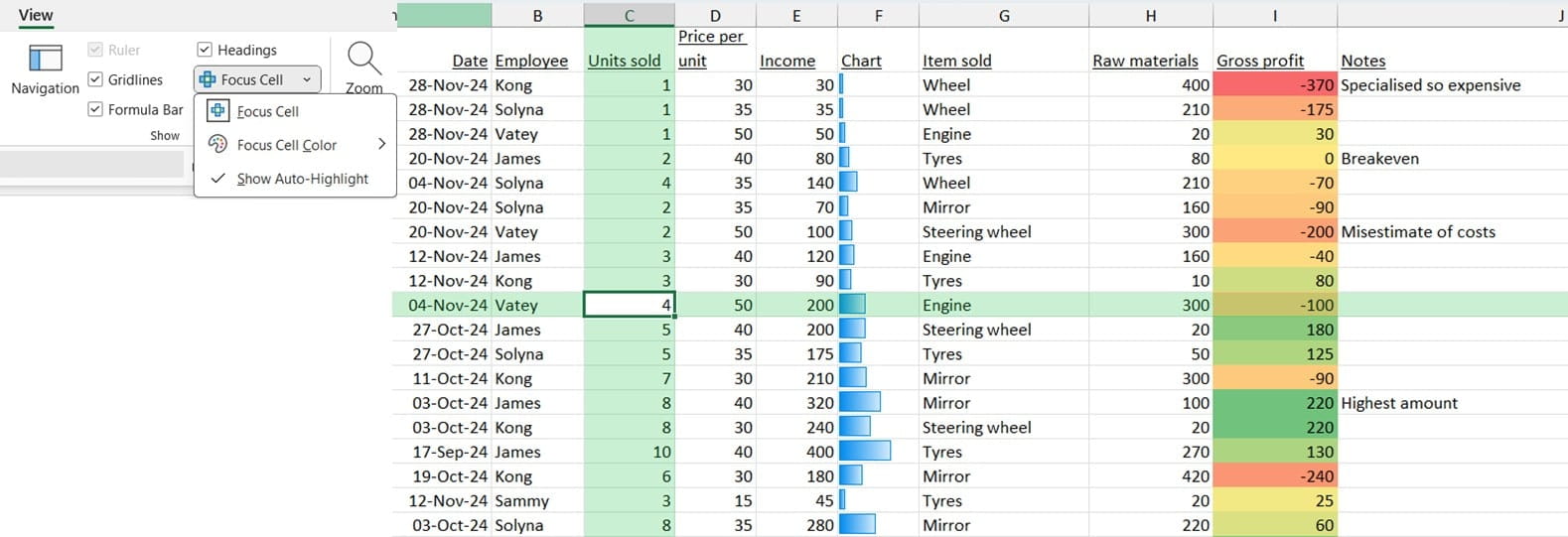Viewport: 1568px width, 537px height.
Task: Click the Focus Cell icon in dropdown menu
Action: 217,111
